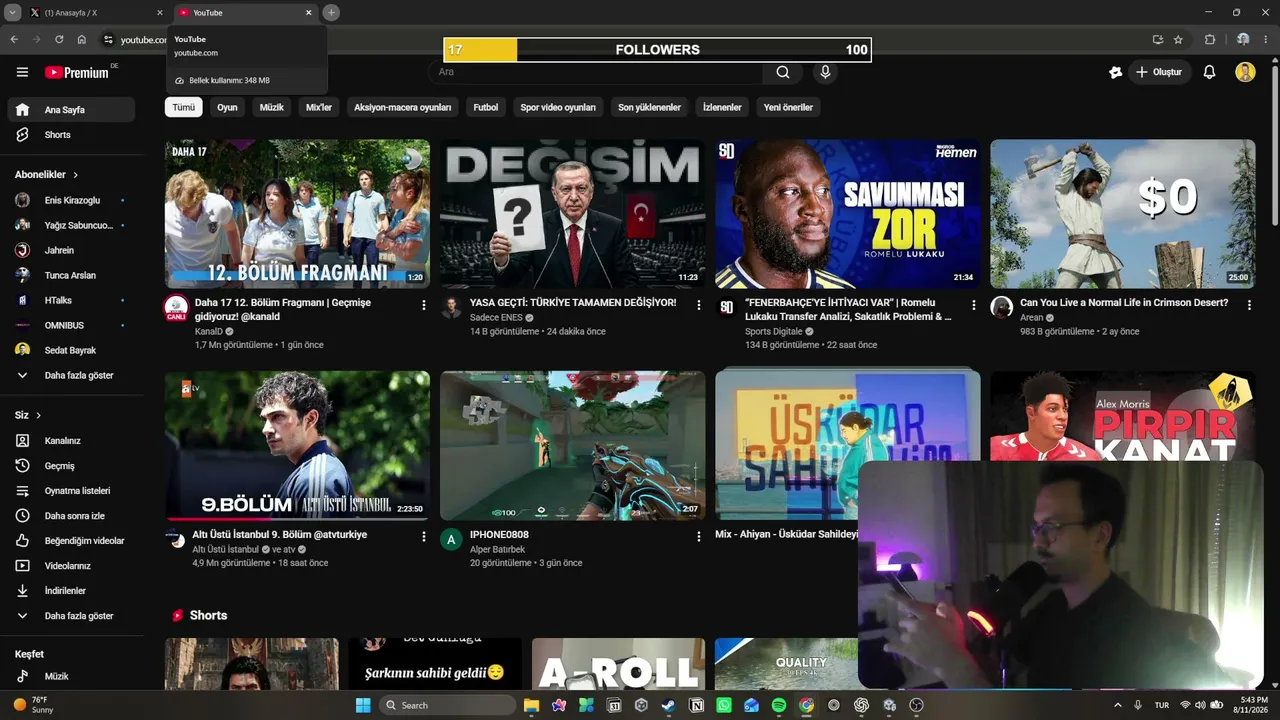The image size is (1280, 720).
Task: Open Geçmiş watch history
Action: [x=70, y=466]
